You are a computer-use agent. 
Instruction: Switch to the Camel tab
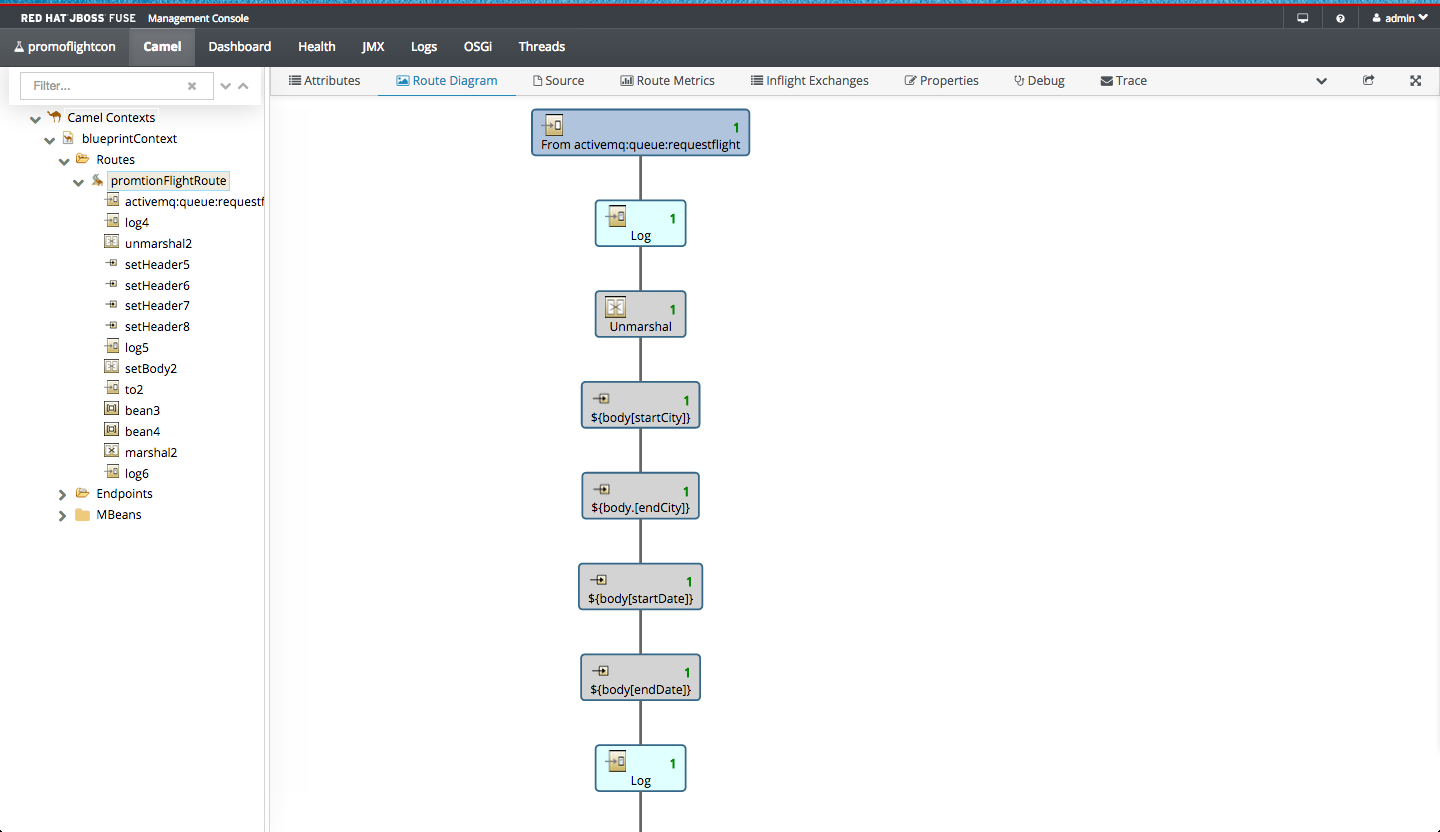coord(162,47)
